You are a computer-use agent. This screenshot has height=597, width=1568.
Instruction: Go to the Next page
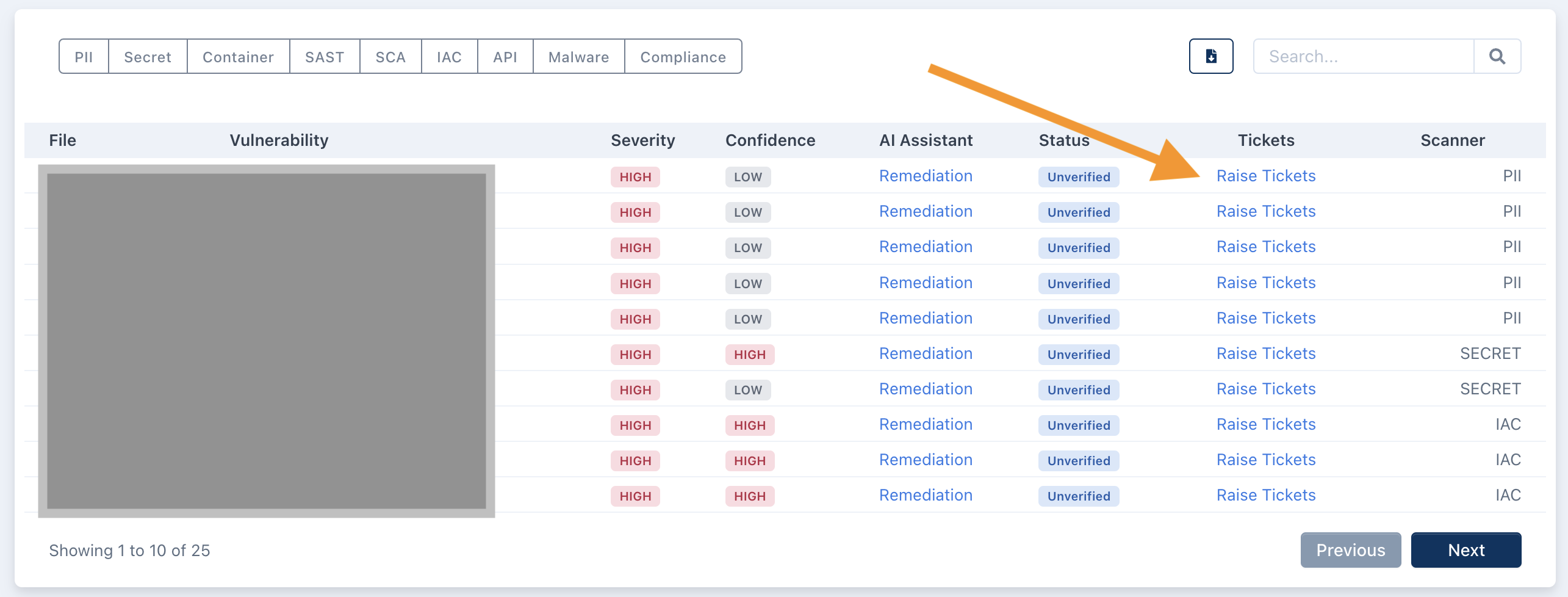click(1466, 550)
